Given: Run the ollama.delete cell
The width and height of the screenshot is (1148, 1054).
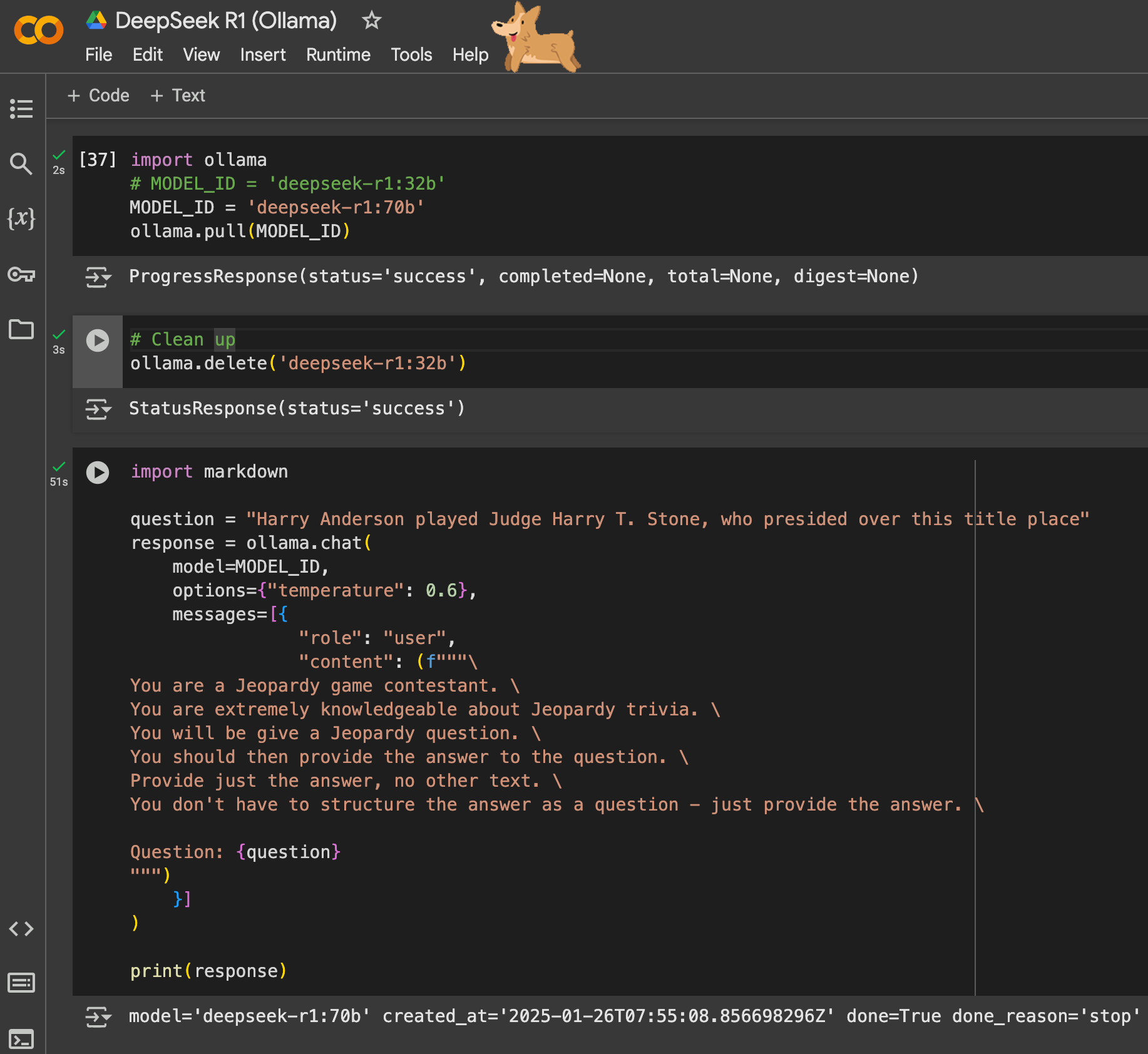Looking at the screenshot, I should click(98, 340).
